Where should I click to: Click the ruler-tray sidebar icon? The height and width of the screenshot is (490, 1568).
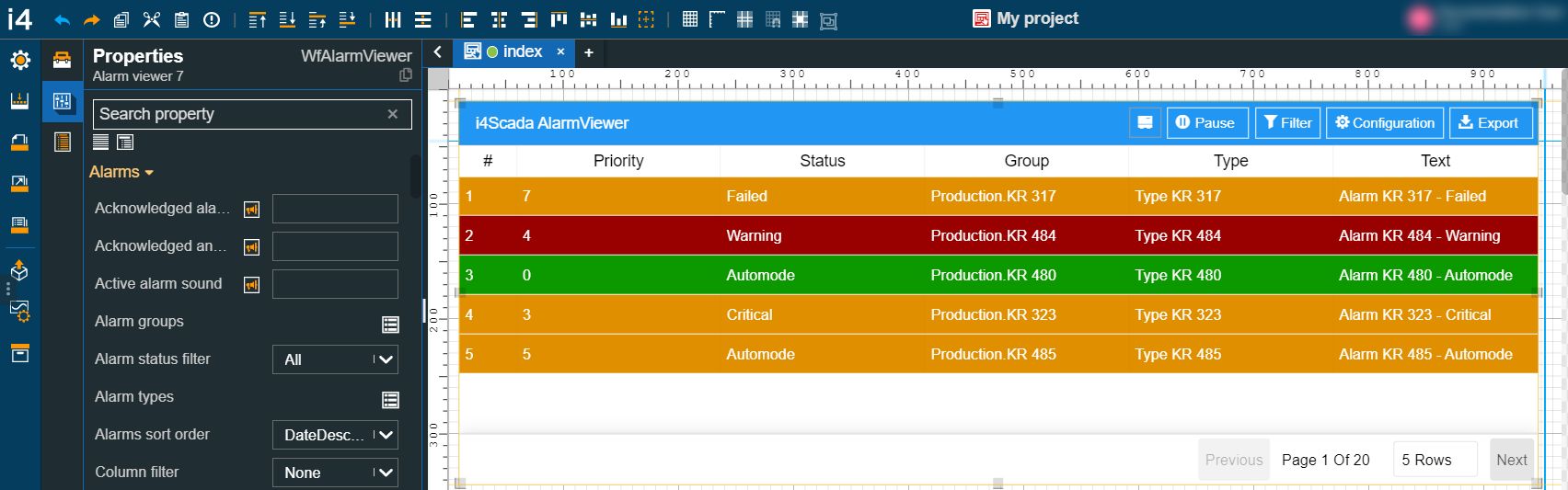(x=19, y=101)
